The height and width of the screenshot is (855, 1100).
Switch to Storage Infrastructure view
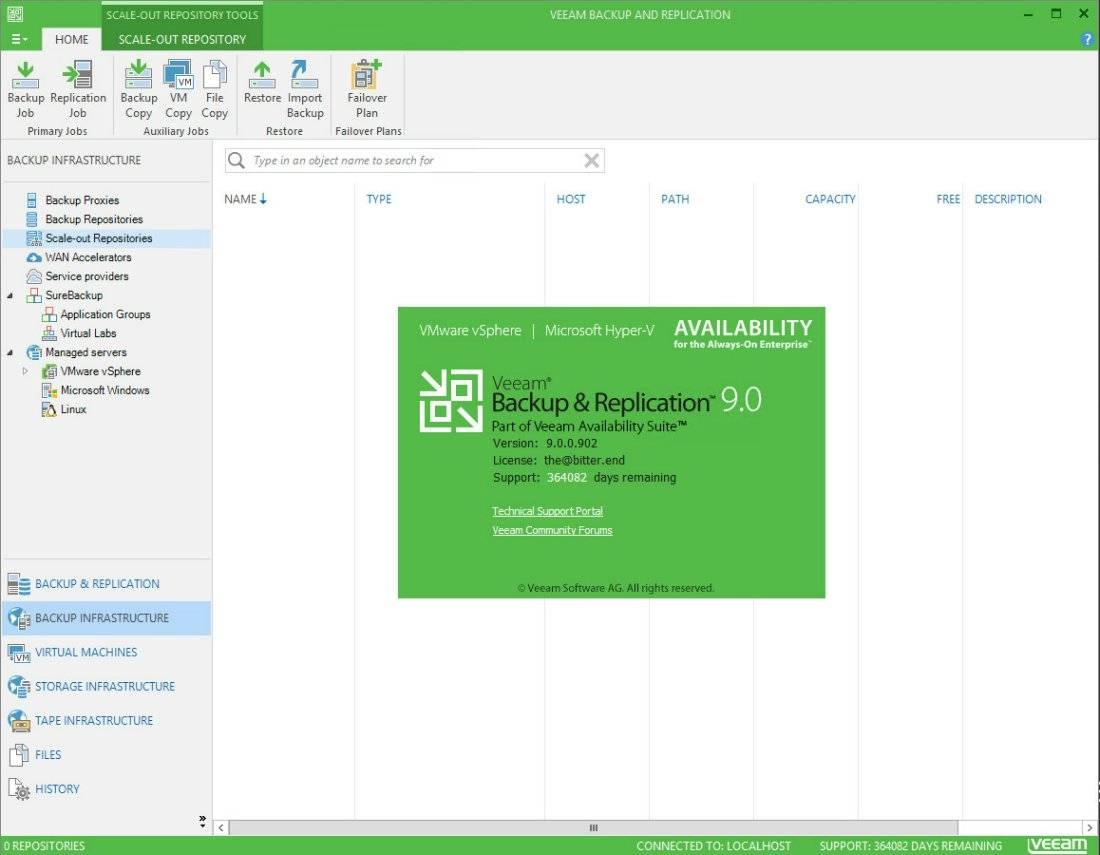point(105,687)
